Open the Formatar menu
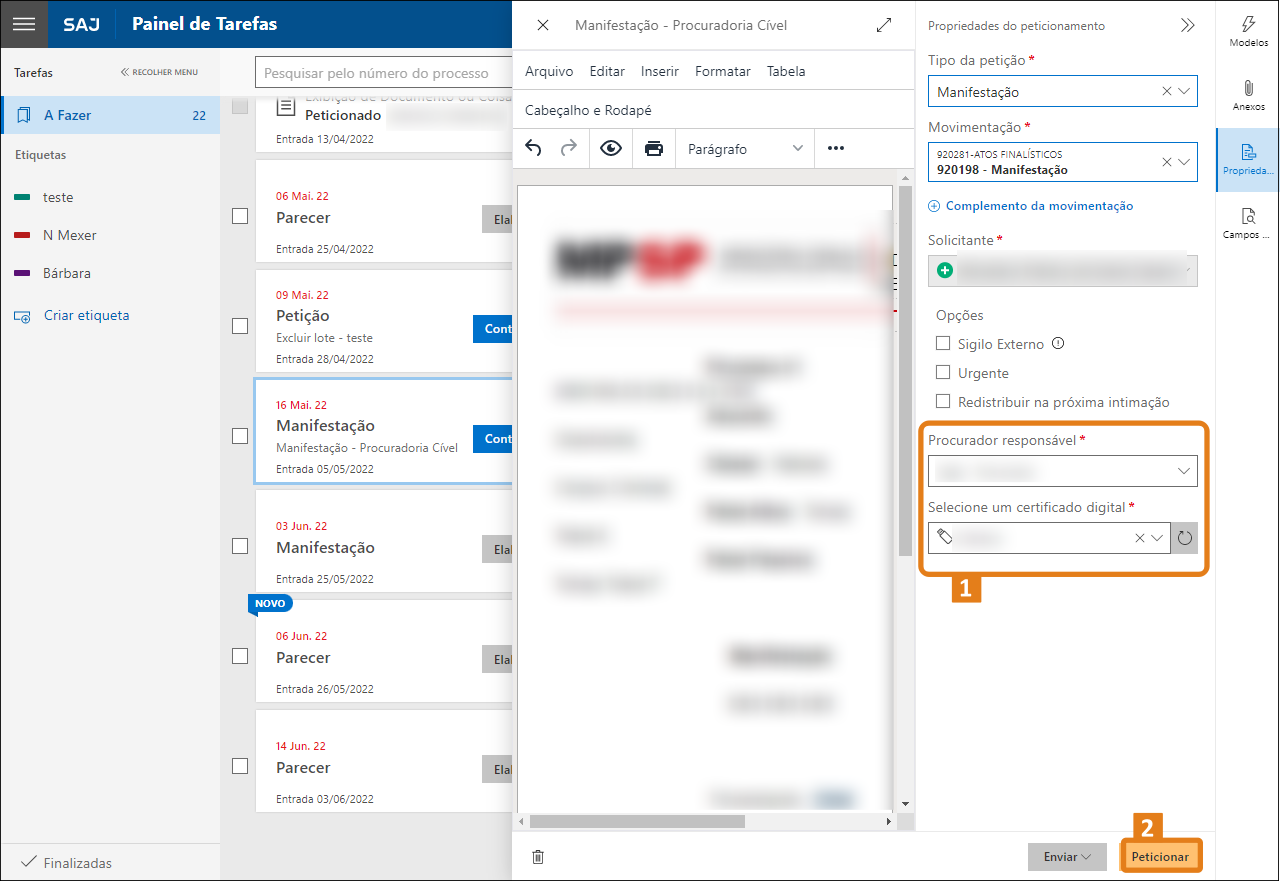 [x=722, y=71]
